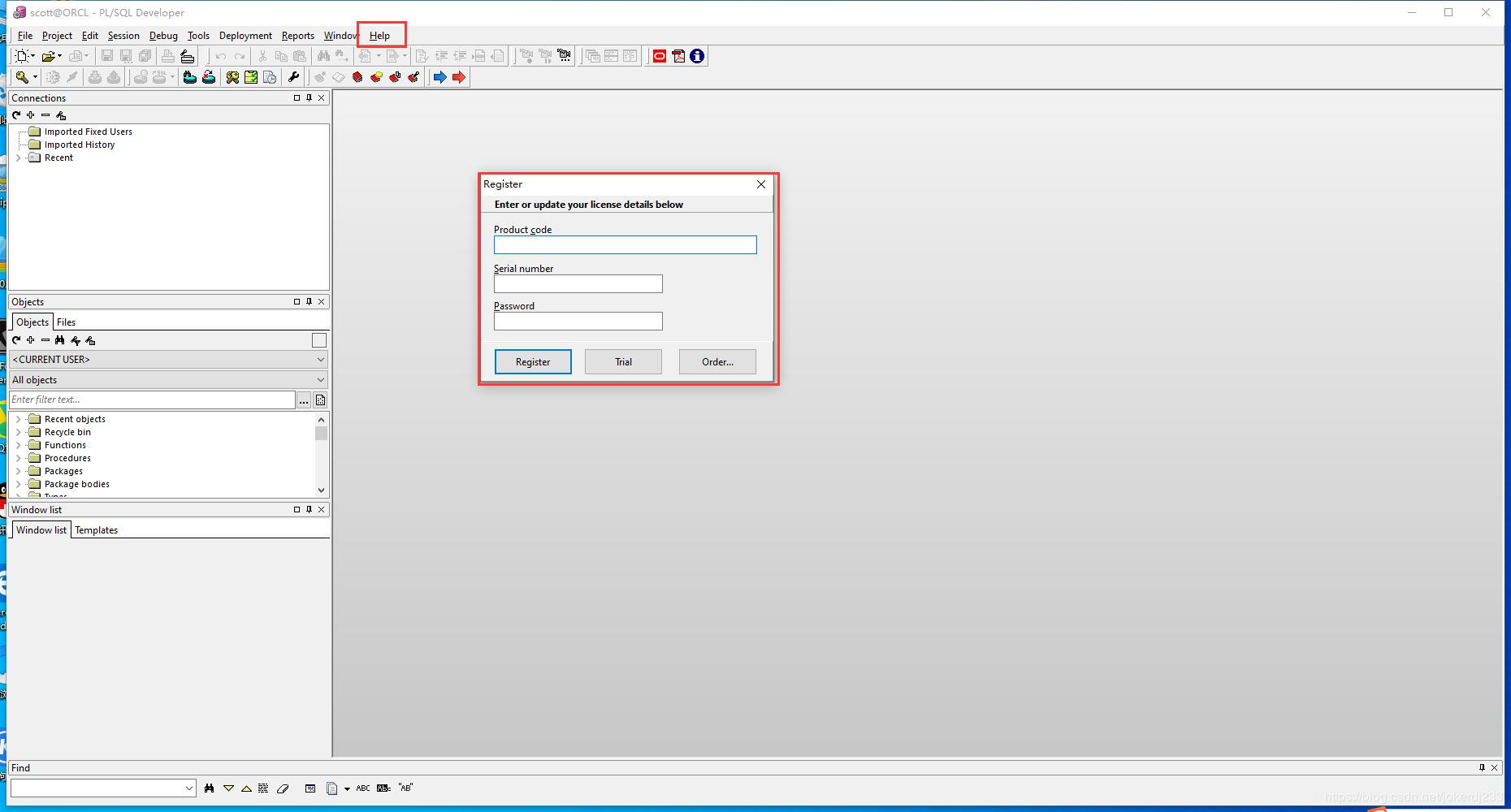Expand the Procedures folder
This screenshot has width=1511, height=812.
point(19,458)
